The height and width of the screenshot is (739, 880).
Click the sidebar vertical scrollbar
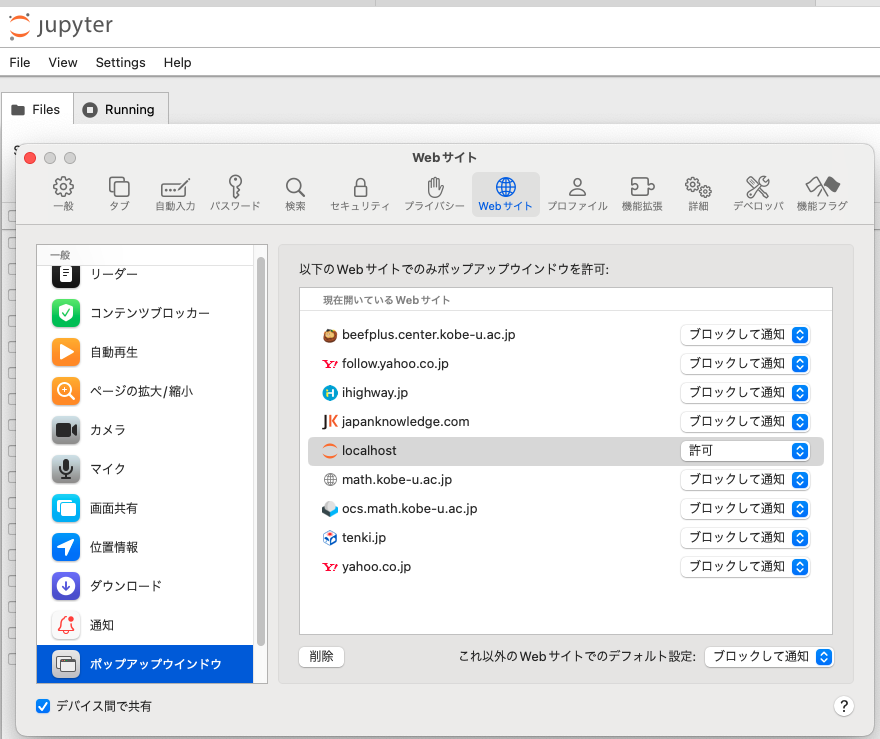261,450
